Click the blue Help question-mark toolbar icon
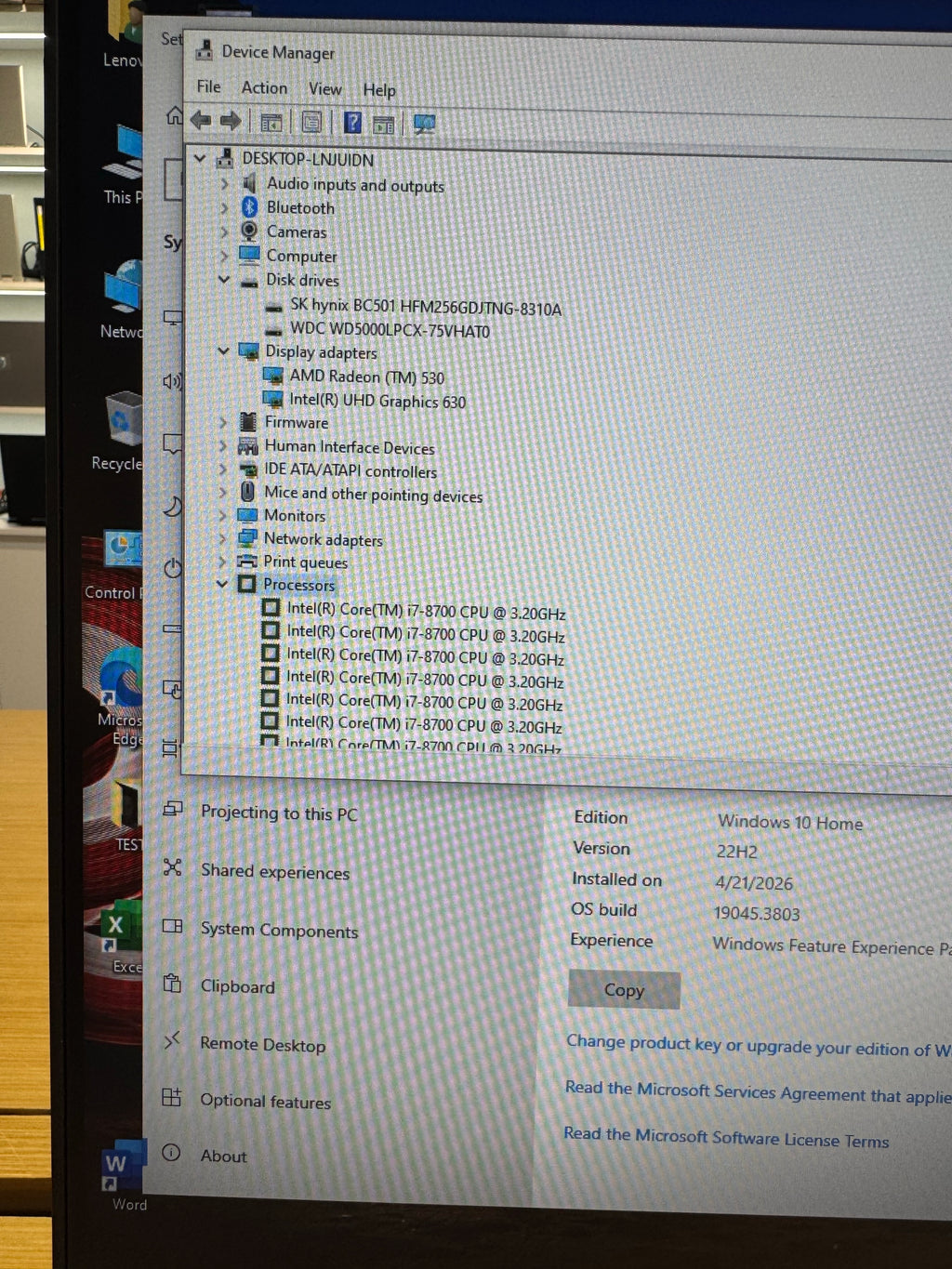The image size is (952, 1269). pyautogui.click(x=352, y=123)
